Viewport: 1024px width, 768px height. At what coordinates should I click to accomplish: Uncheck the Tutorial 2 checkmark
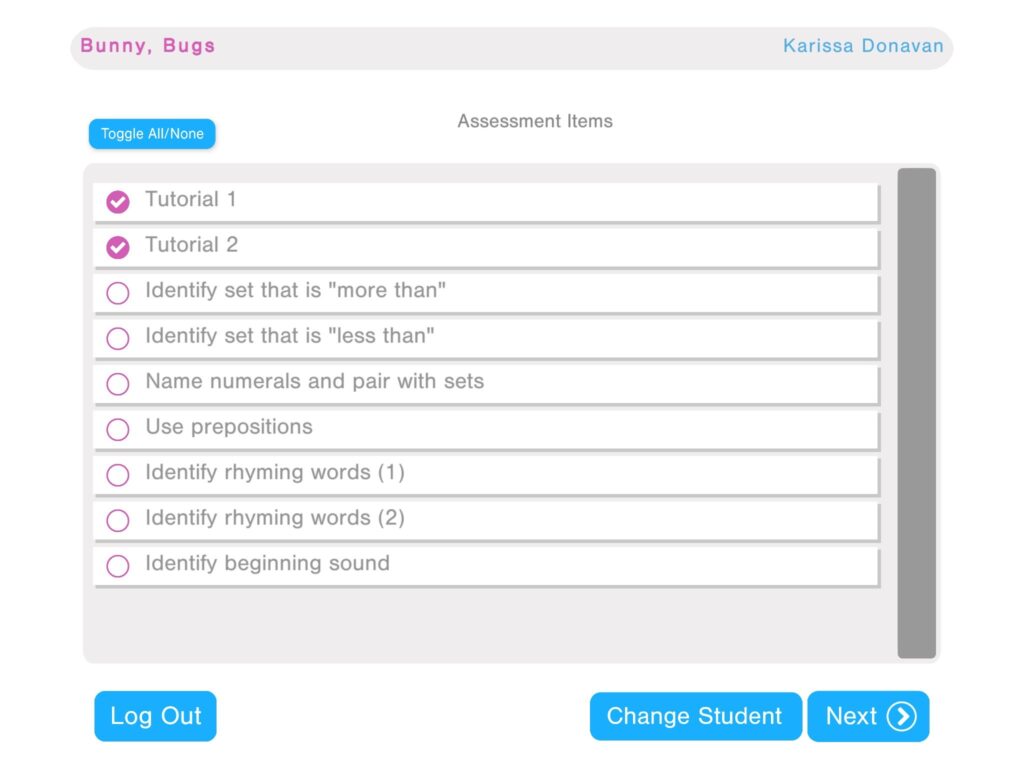click(x=118, y=247)
